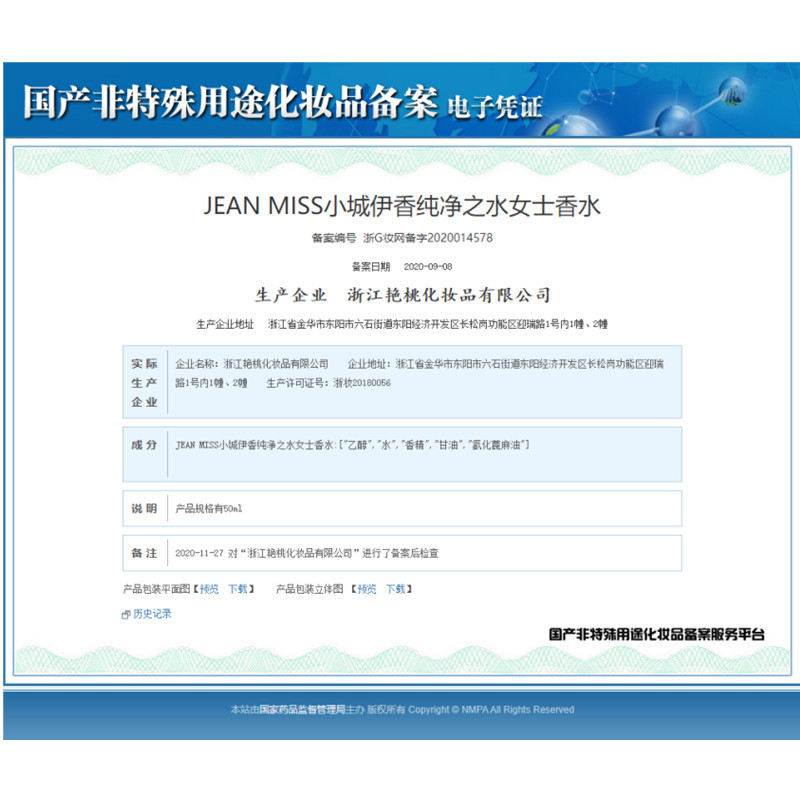The width and height of the screenshot is (800, 800).
Task: Click the manufacturer name 浙江艳桃化妆品有限公司 heading
Action: tap(448, 295)
